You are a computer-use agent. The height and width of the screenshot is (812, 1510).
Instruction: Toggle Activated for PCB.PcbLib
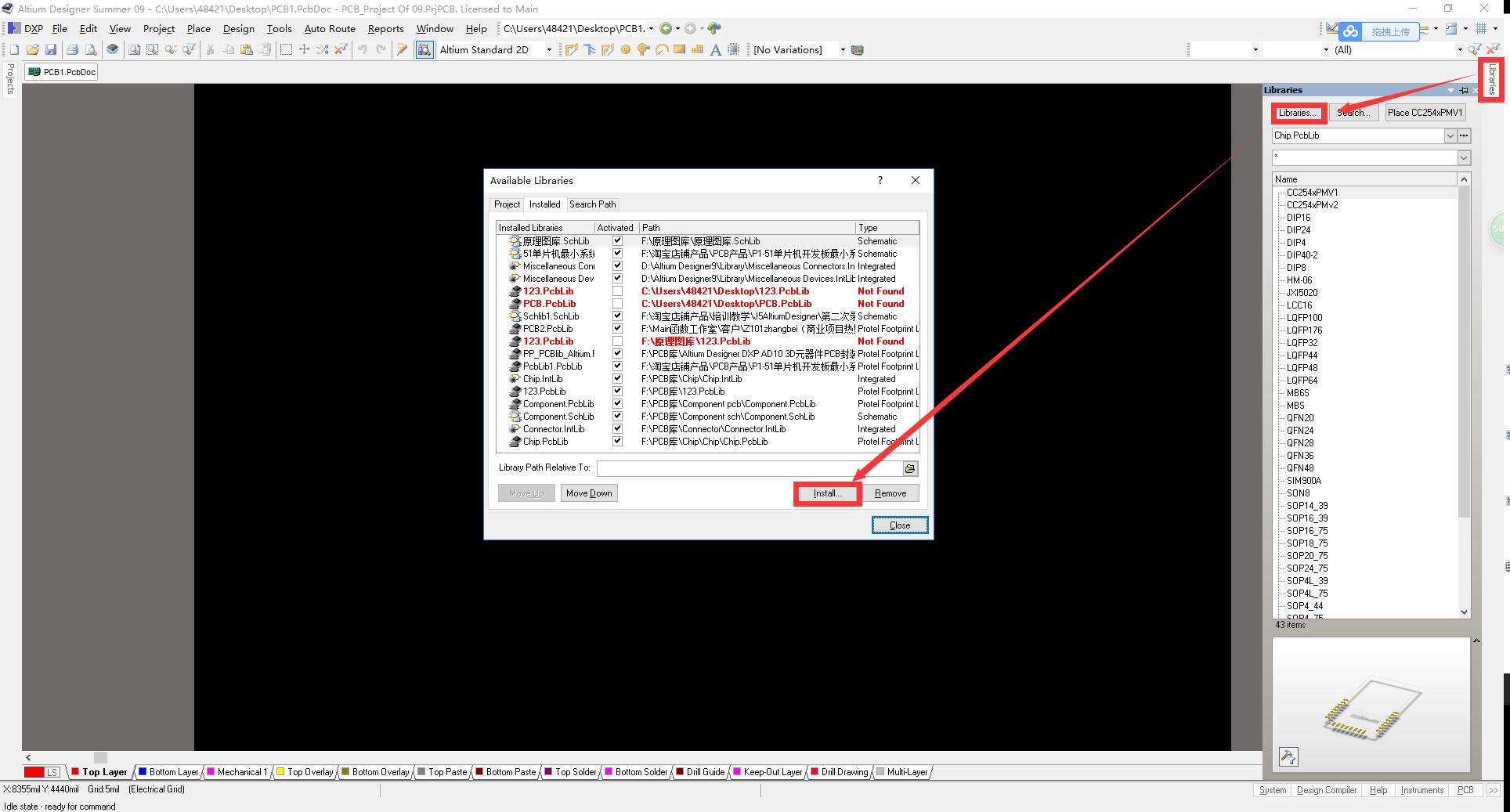617,304
